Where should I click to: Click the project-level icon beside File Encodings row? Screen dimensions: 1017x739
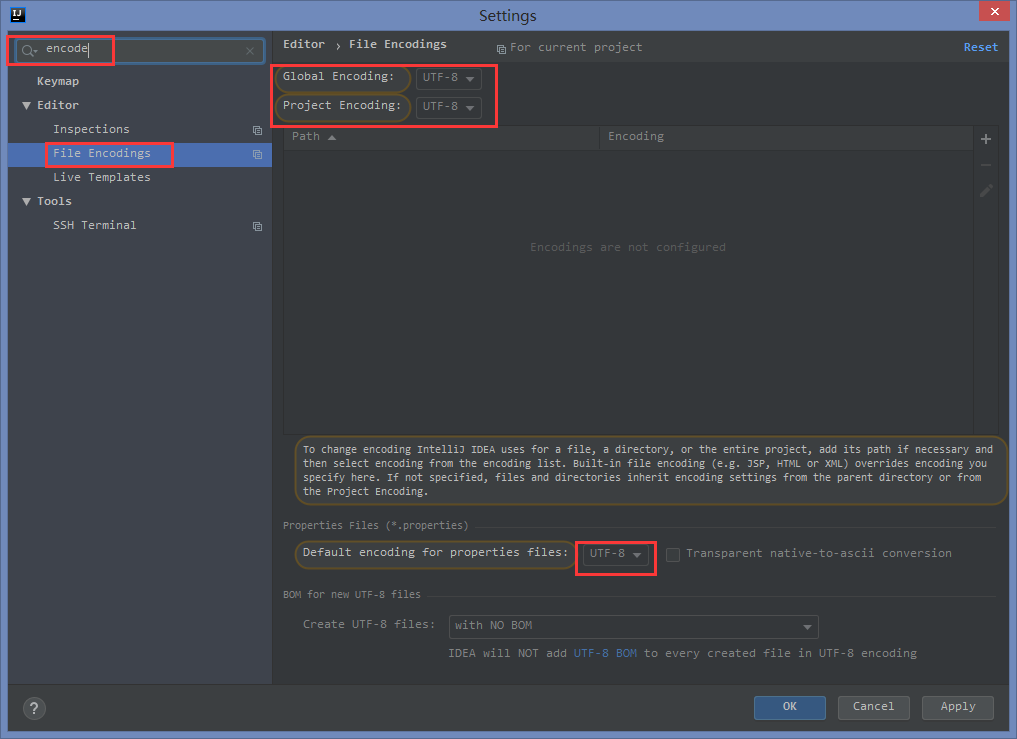pyautogui.click(x=257, y=154)
